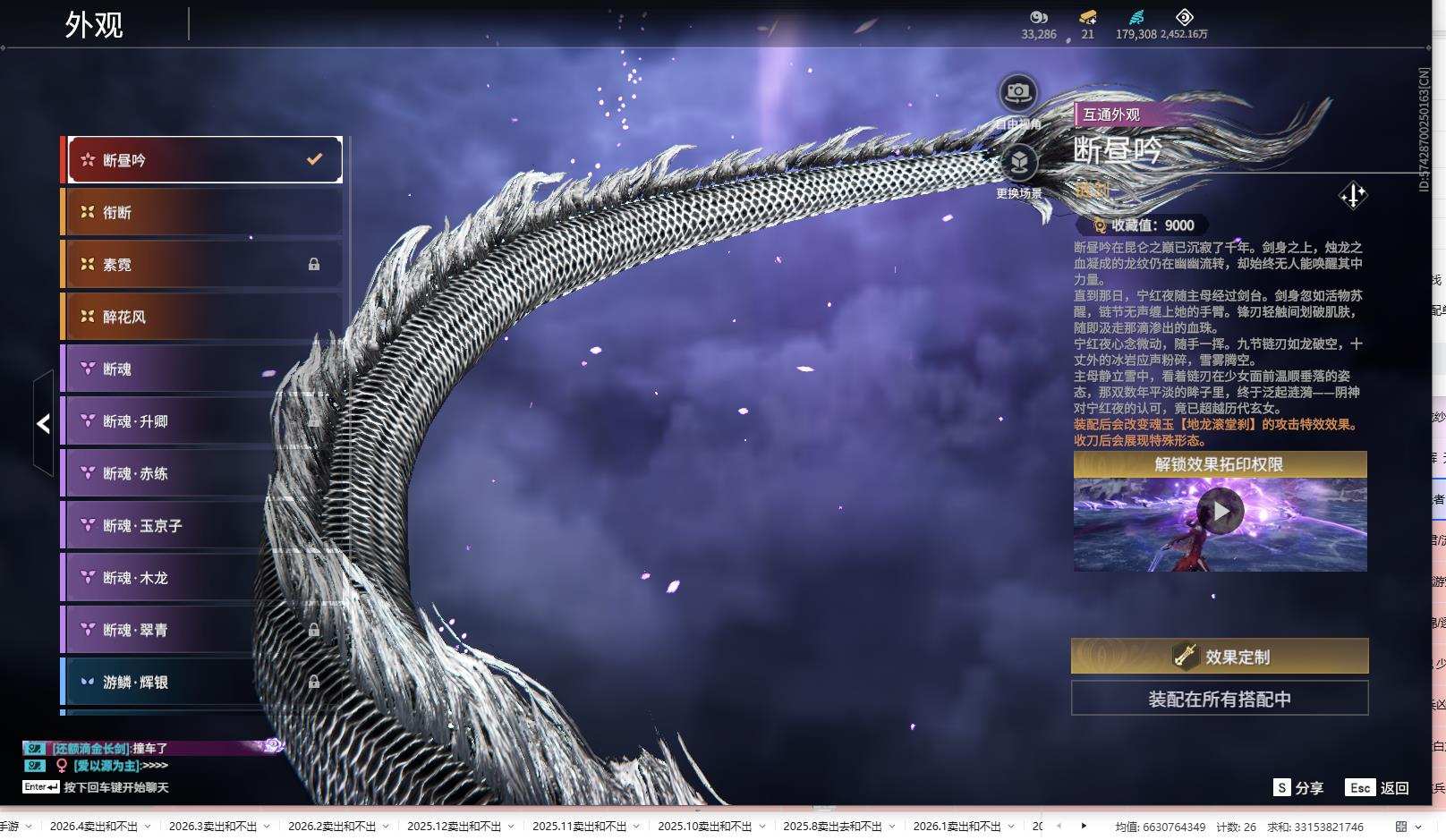Play the skin effect preview video

[1220, 511]
